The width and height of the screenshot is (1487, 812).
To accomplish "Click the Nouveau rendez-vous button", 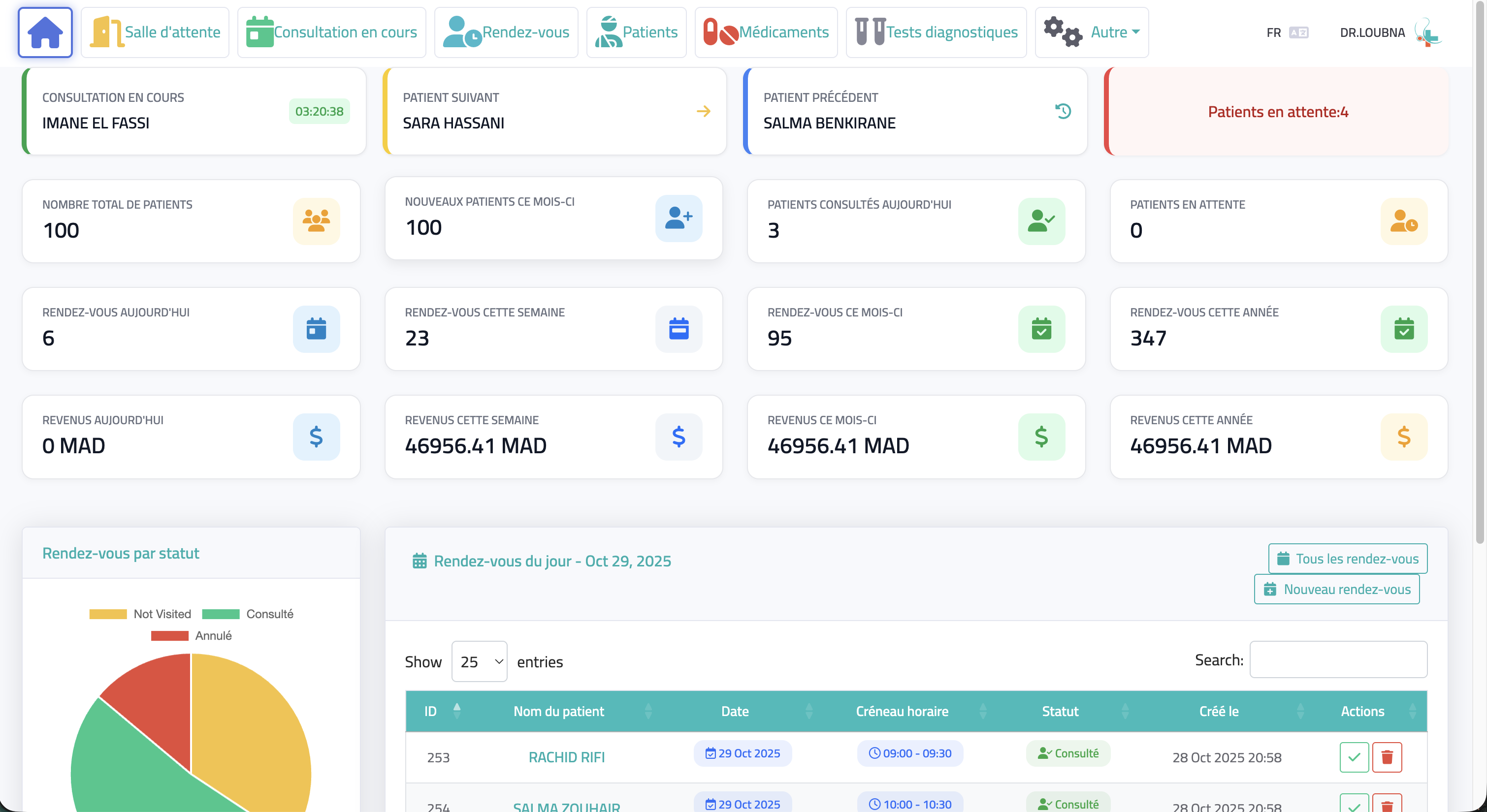I will [x=1336, y=589].
